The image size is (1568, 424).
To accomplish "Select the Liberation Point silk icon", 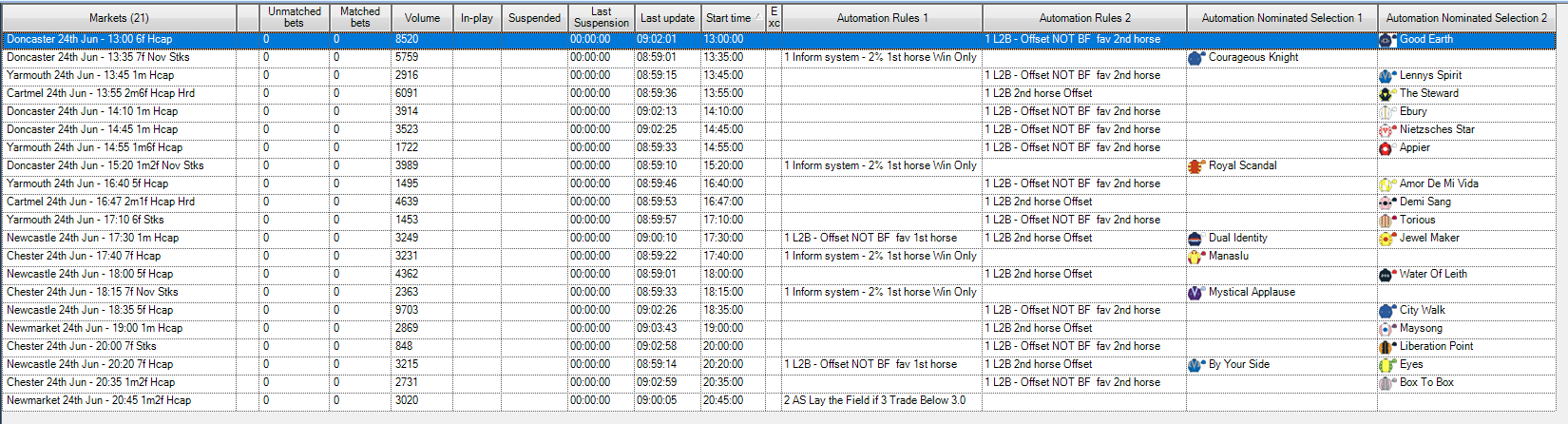I will (x=1386, y=347).
